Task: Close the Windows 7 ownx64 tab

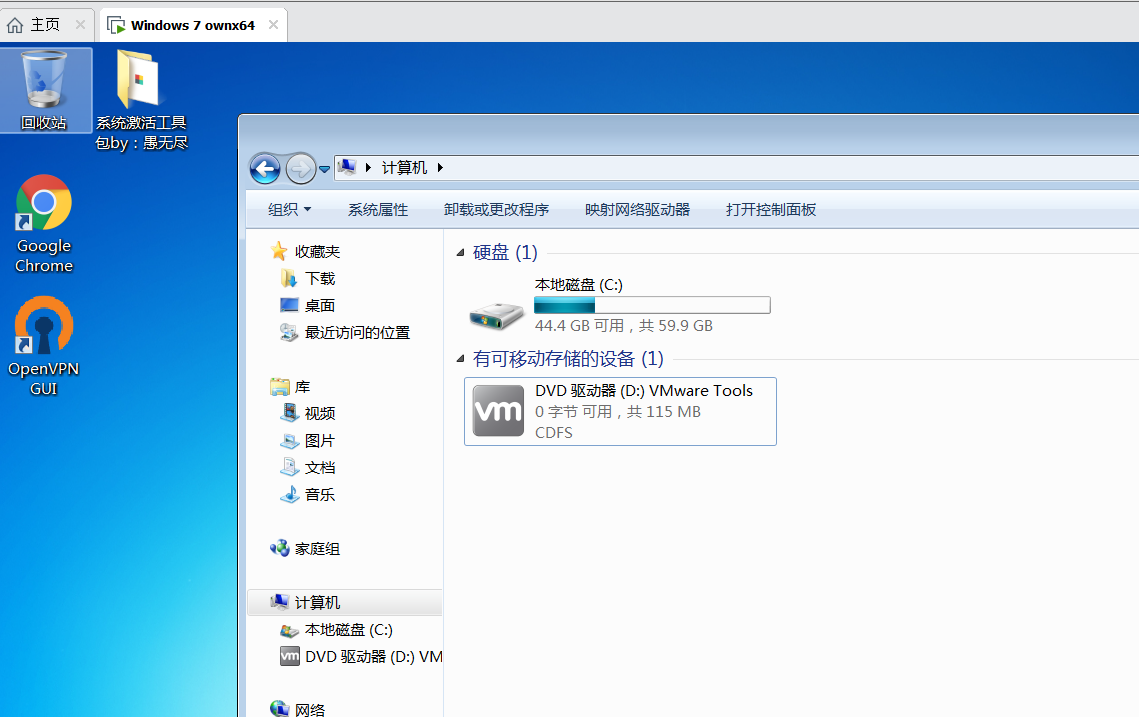Action: 273,25
